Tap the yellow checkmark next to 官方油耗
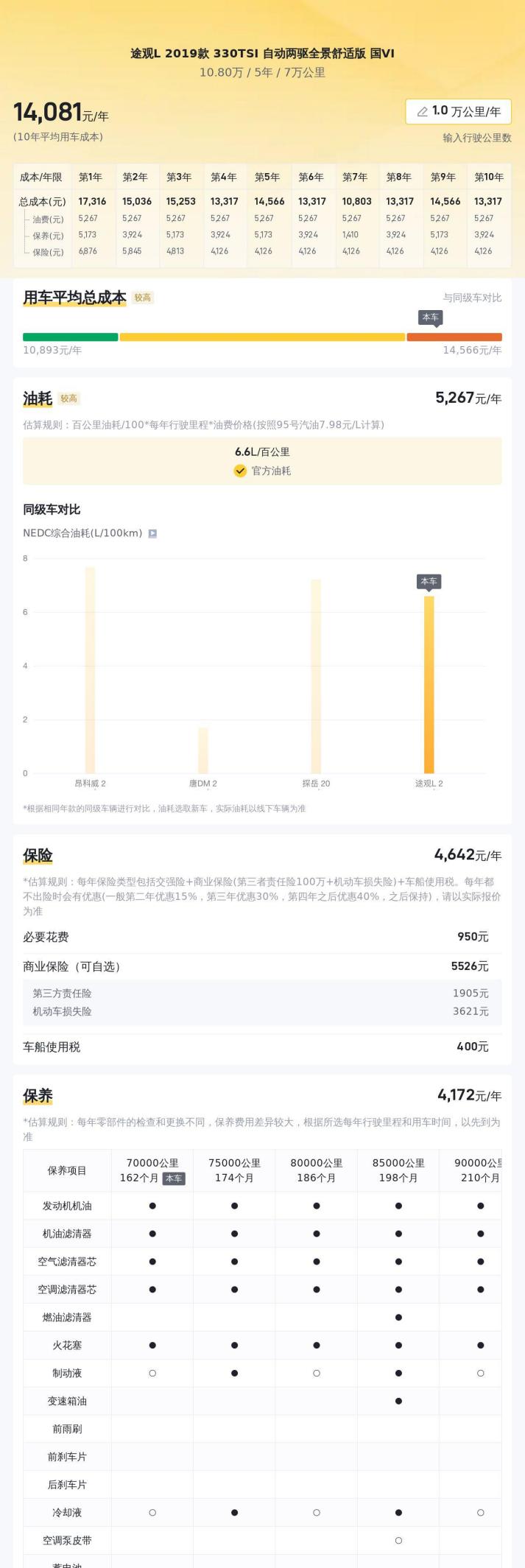The height and width of the screenshot is (1568, 525). [240, 471]
